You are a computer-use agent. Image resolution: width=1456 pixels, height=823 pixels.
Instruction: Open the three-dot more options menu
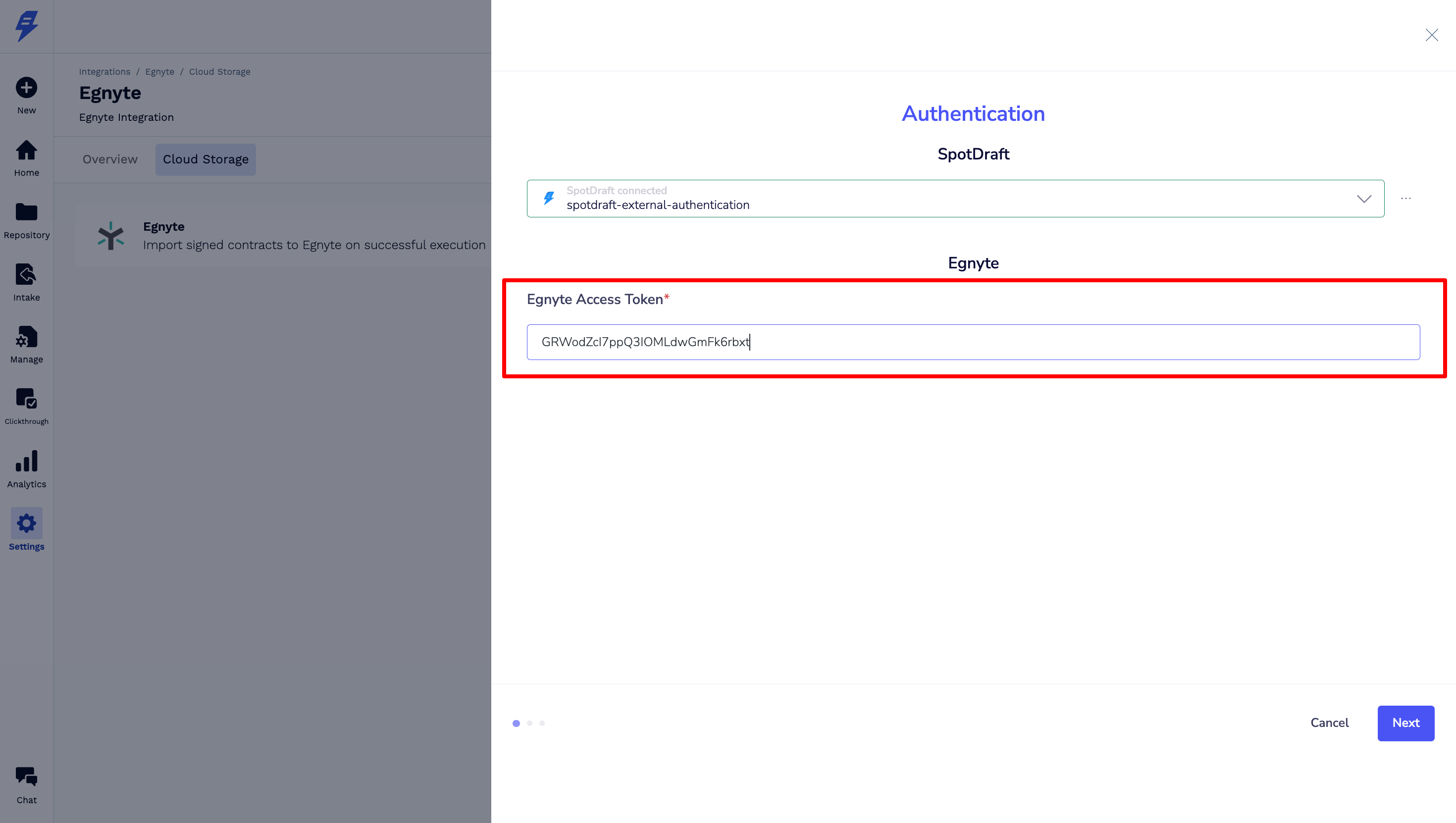tap(1405, 199)
